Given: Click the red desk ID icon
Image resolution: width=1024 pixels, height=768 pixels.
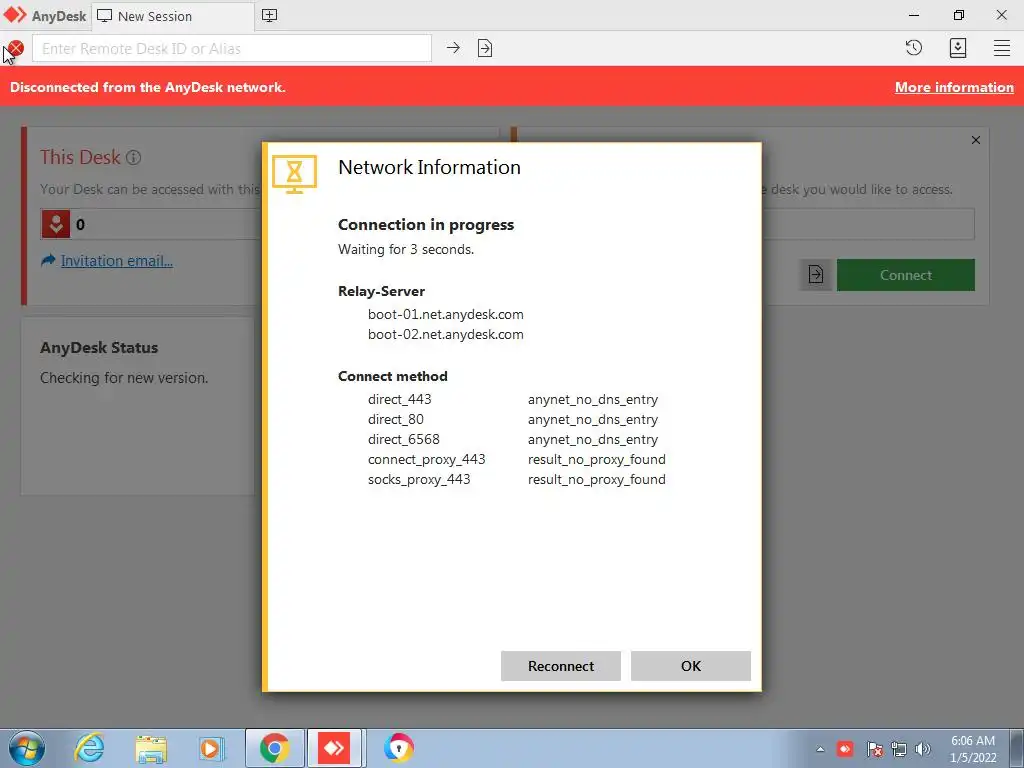Looking at the screenshot, I should tap(56, 224).
